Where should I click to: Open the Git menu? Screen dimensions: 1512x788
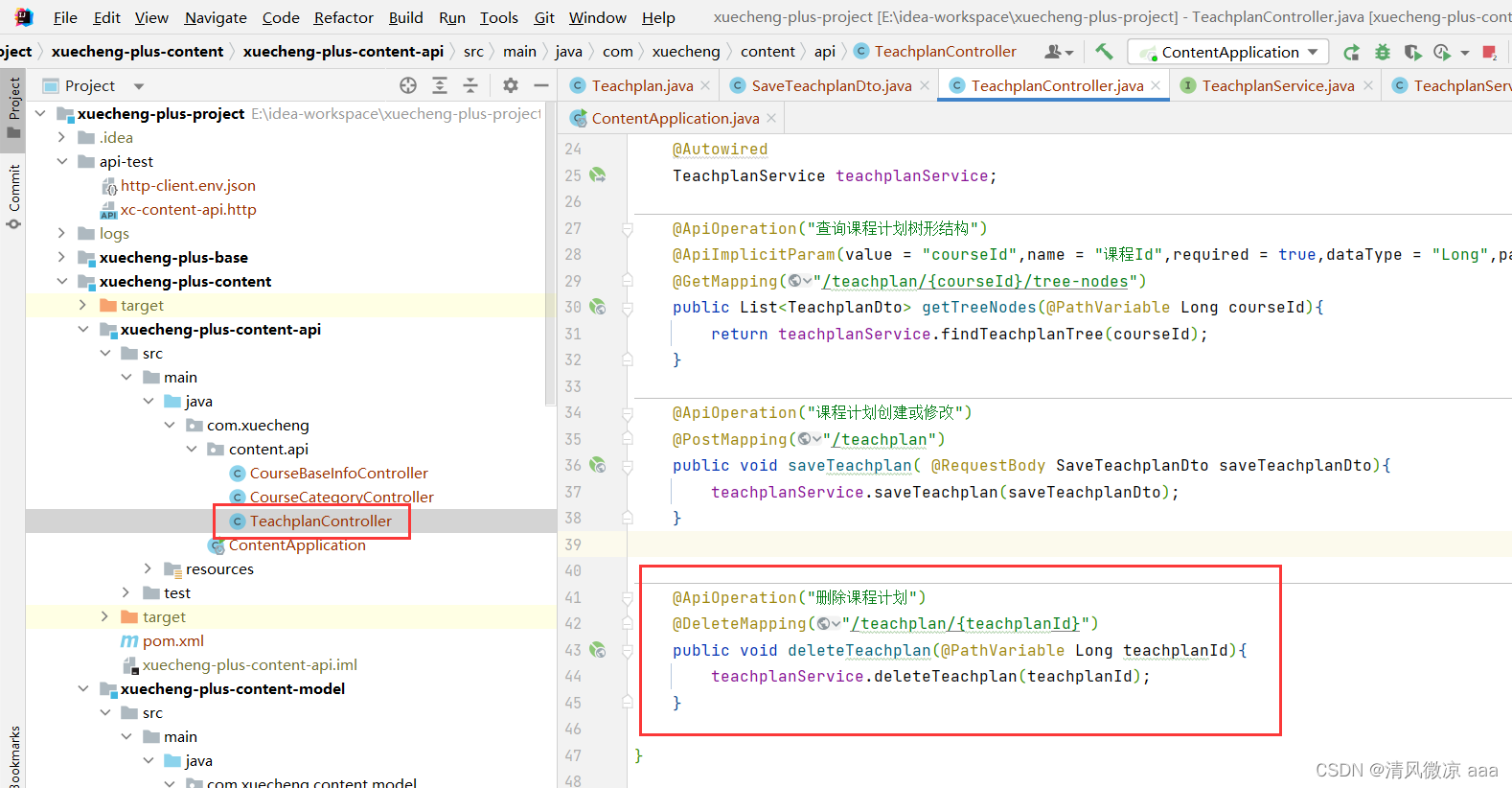(544, 17)
